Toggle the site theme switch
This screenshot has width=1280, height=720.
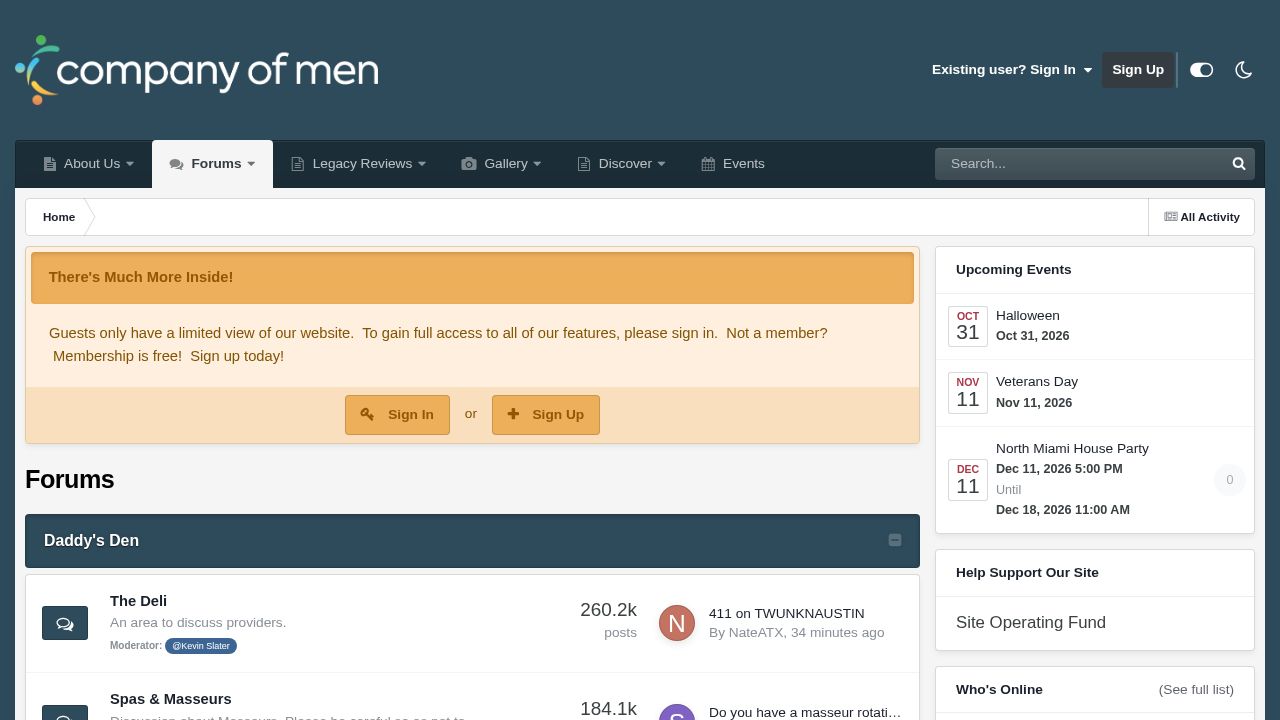(1201, 70)
